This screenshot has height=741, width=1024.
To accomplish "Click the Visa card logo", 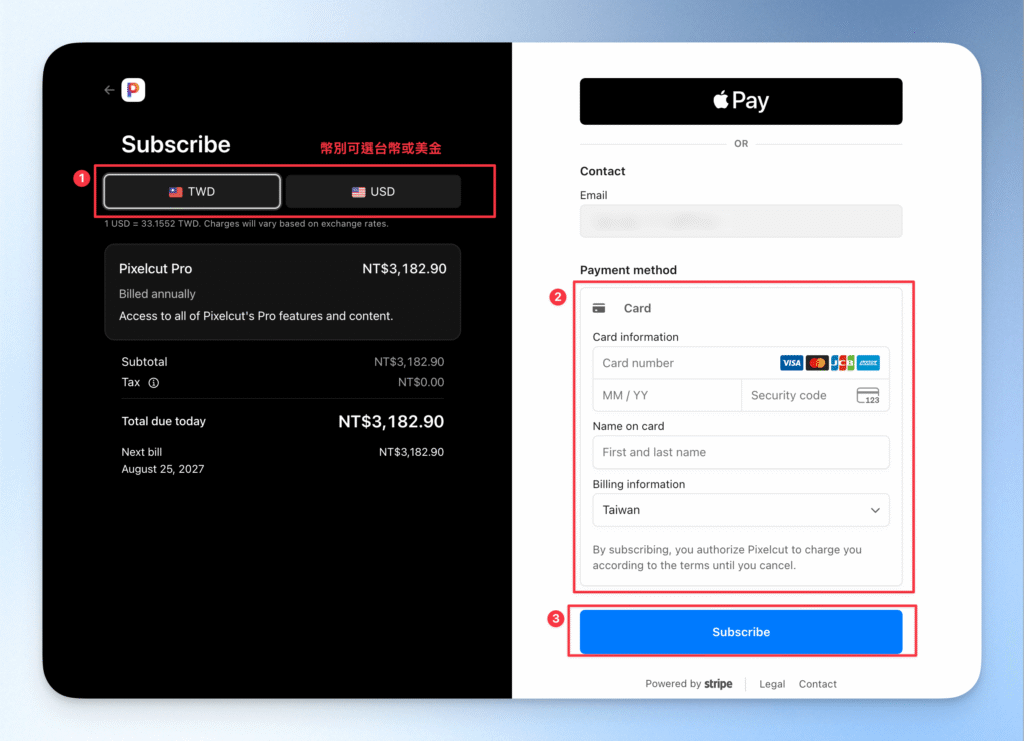I will pyautogui.click(x=792, y=363).
